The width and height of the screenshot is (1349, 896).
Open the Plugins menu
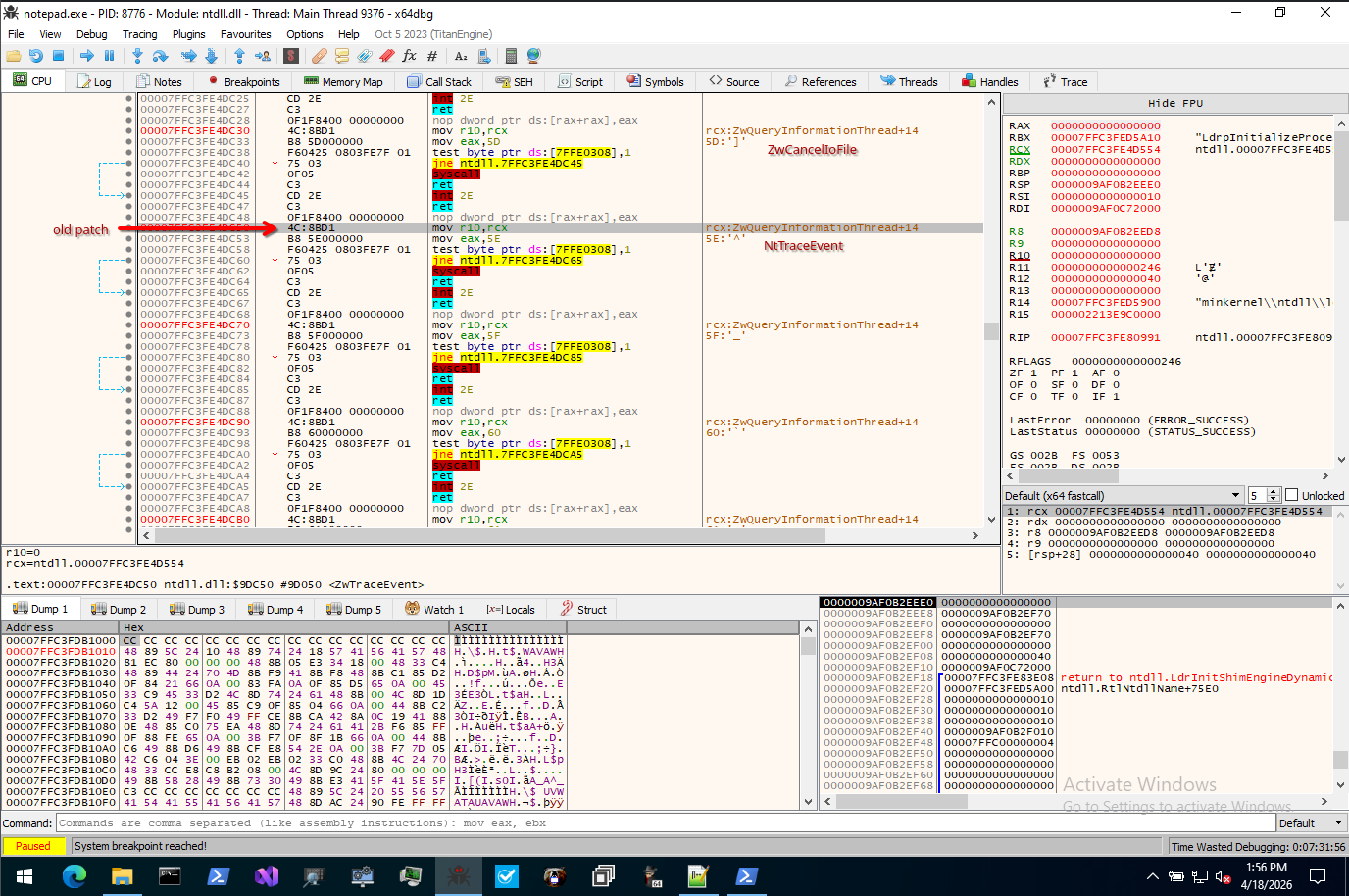click(x=188, y=34)
